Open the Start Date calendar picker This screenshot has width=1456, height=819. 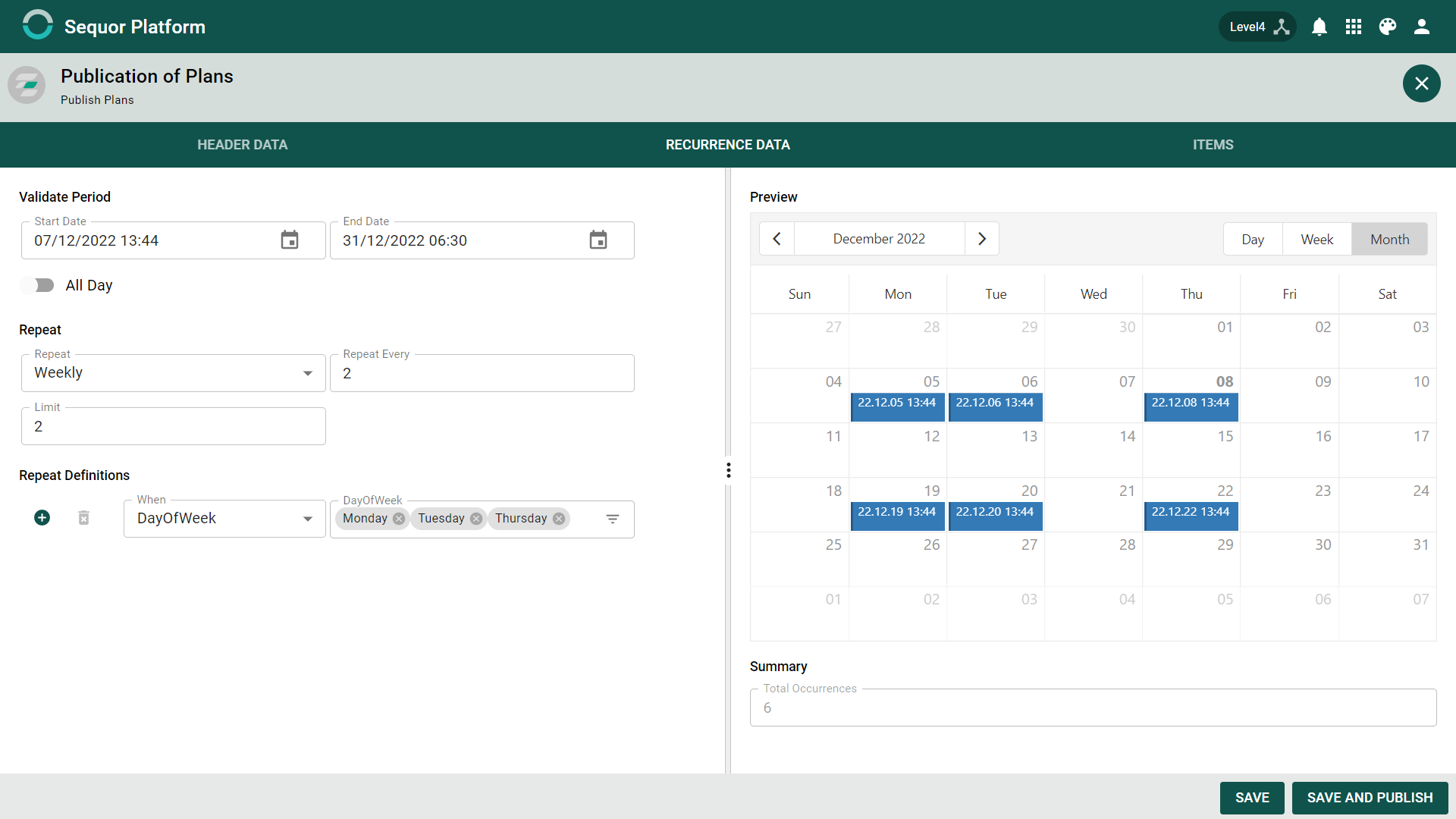click(290, 240)
